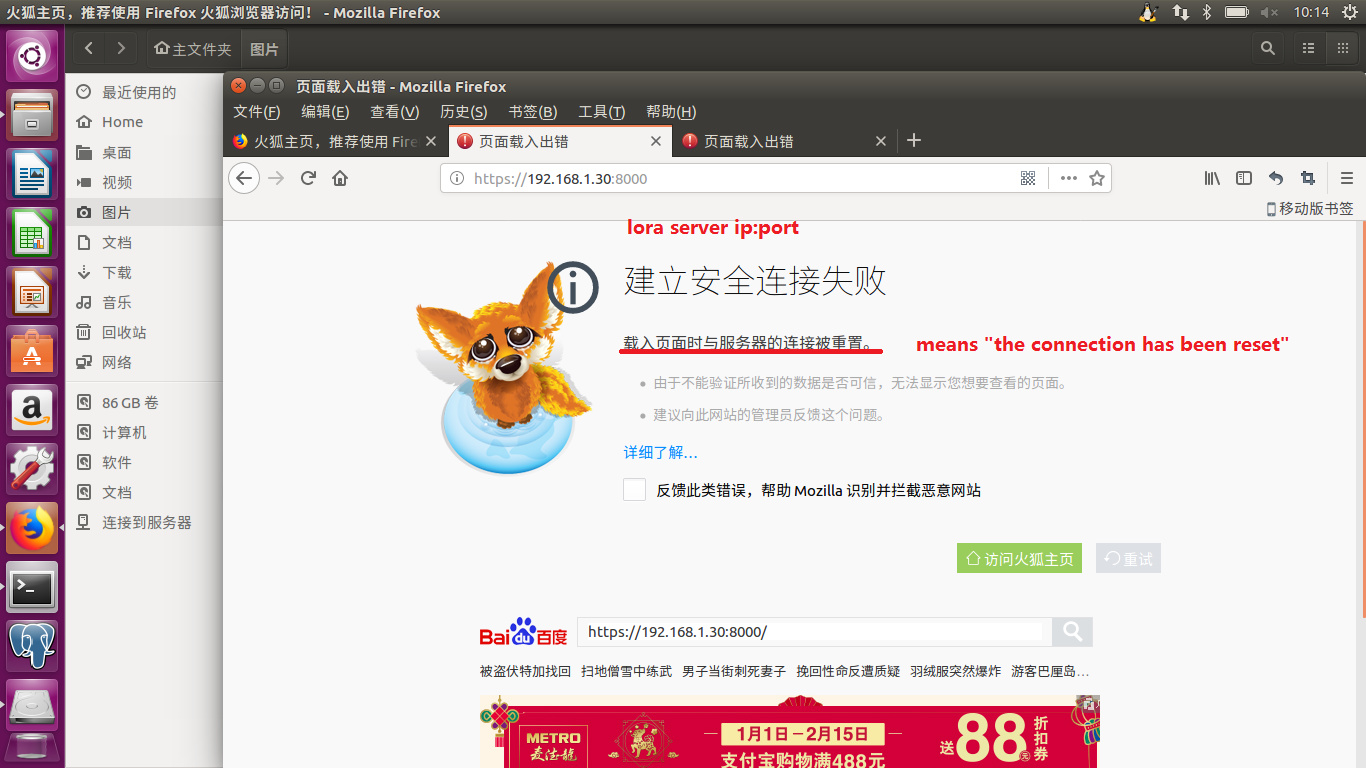Check the report errors to Mozilla box

[x=634, y=489]
